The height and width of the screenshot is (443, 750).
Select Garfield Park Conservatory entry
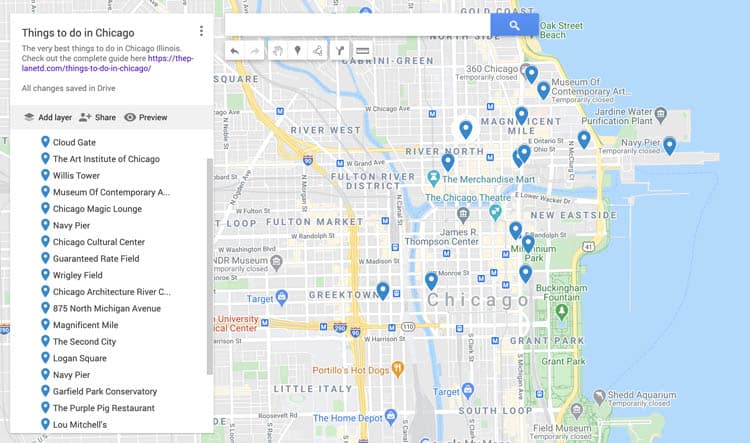105,391
